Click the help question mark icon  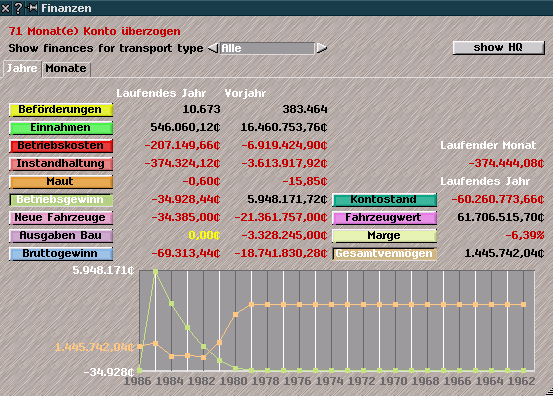pos(18,8)
